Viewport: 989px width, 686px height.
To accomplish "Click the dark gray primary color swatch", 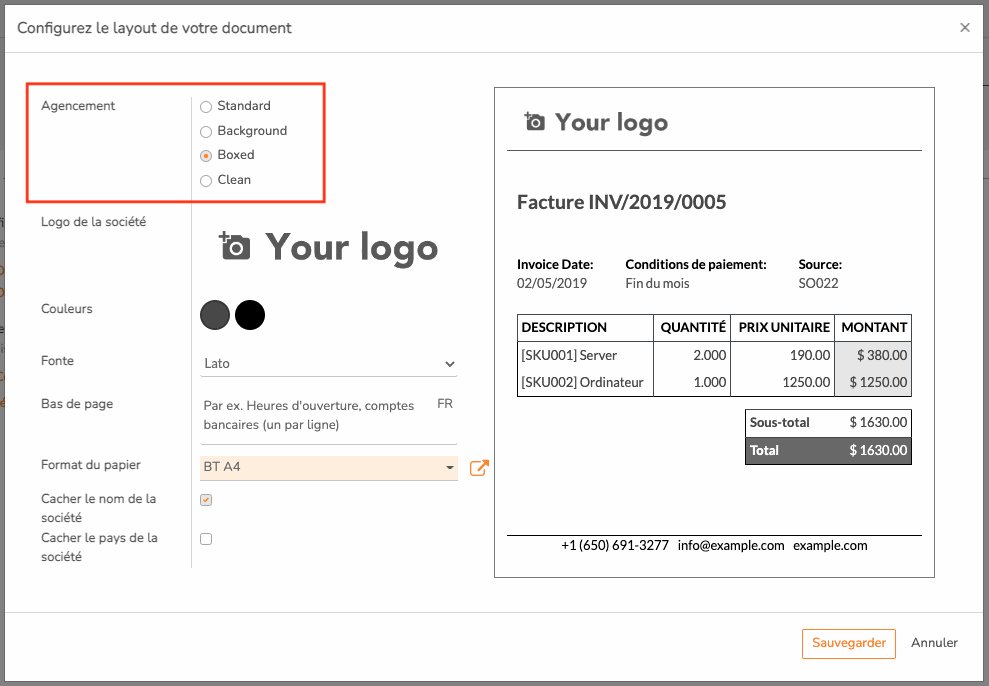I will [215, 315].
